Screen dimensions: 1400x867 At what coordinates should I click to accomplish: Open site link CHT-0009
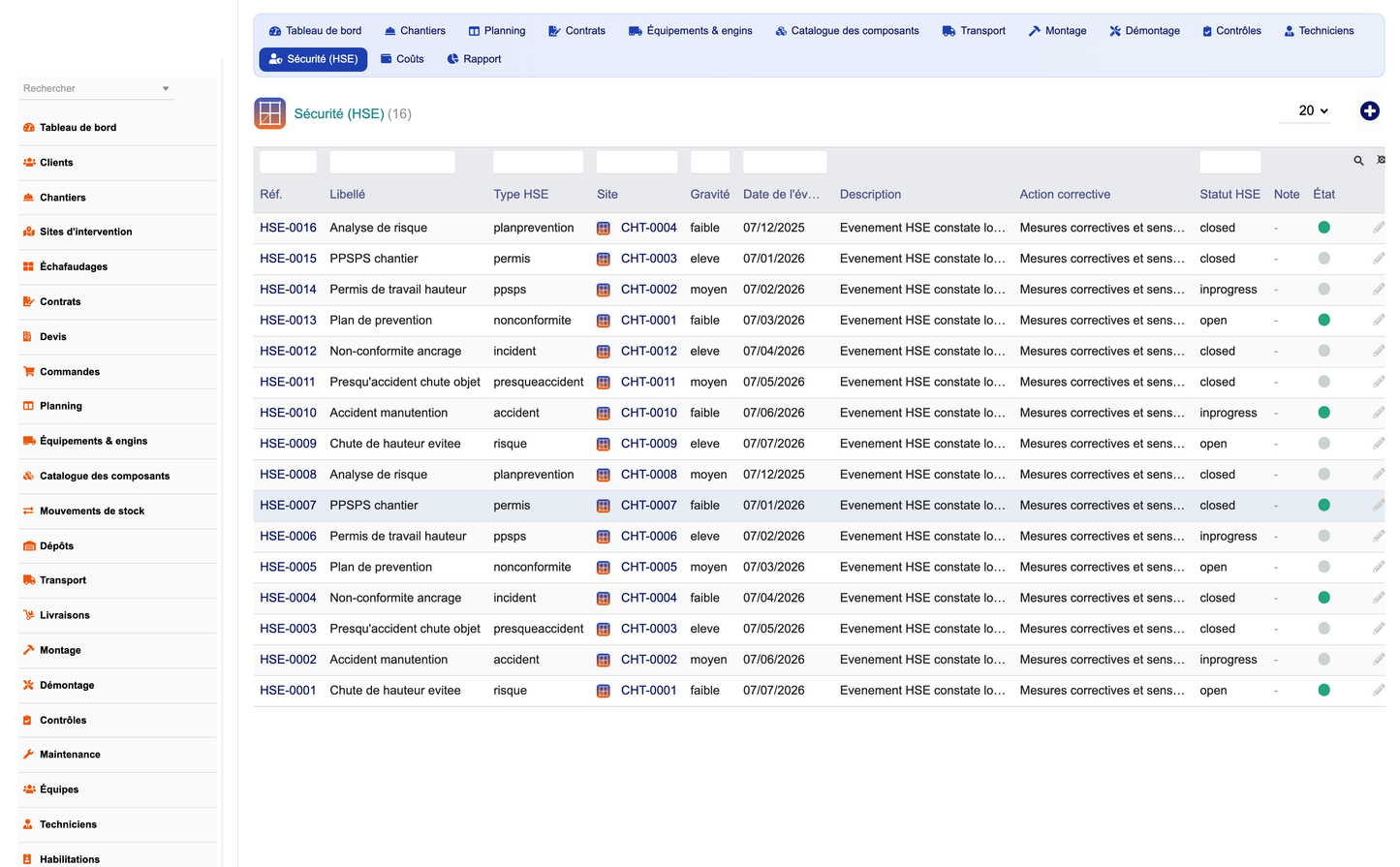pyautogui.click(x=649, y=444)
